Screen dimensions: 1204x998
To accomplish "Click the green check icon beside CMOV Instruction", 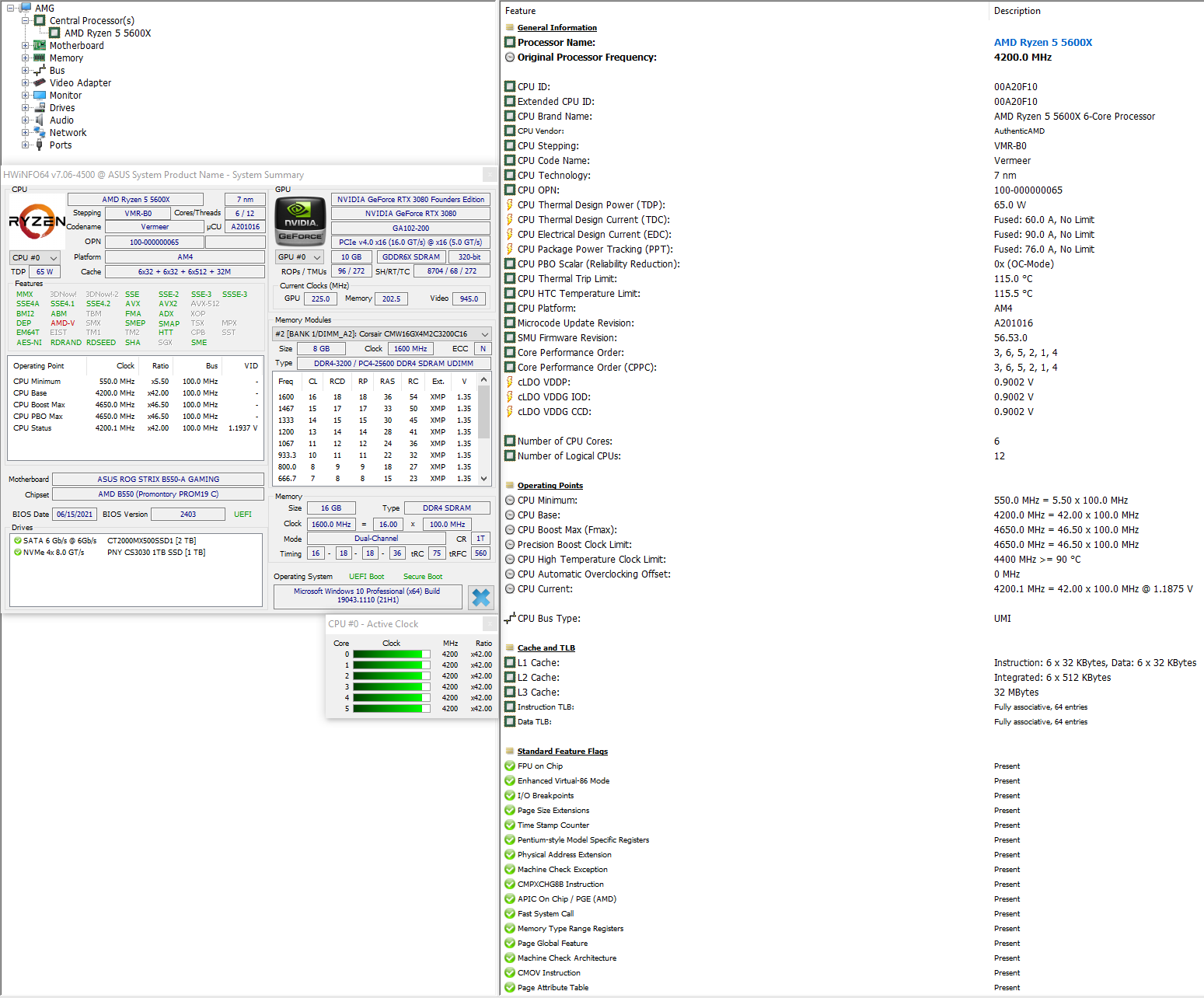I will click(510, 973).
